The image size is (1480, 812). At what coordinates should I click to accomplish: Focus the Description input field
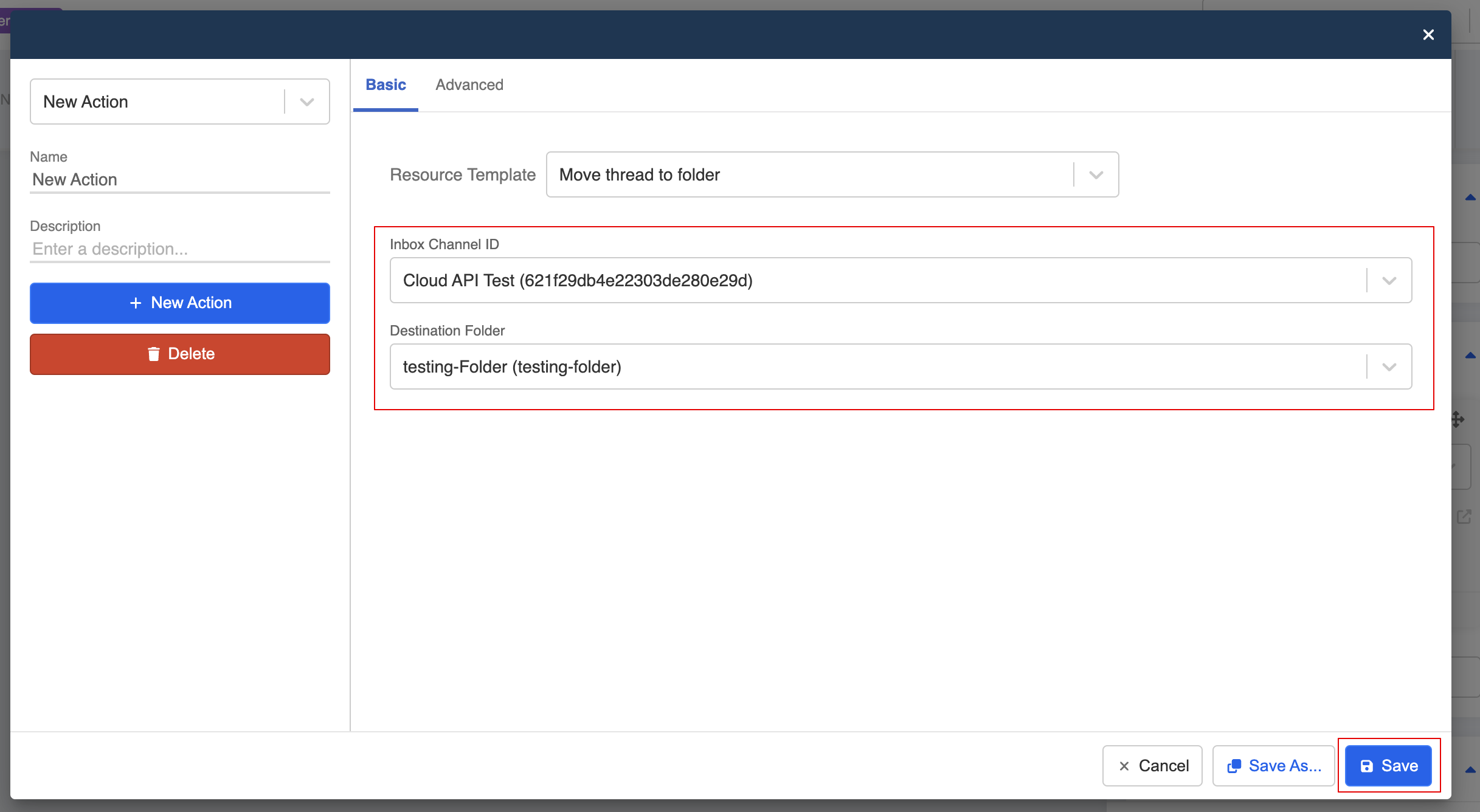(179, 249)
